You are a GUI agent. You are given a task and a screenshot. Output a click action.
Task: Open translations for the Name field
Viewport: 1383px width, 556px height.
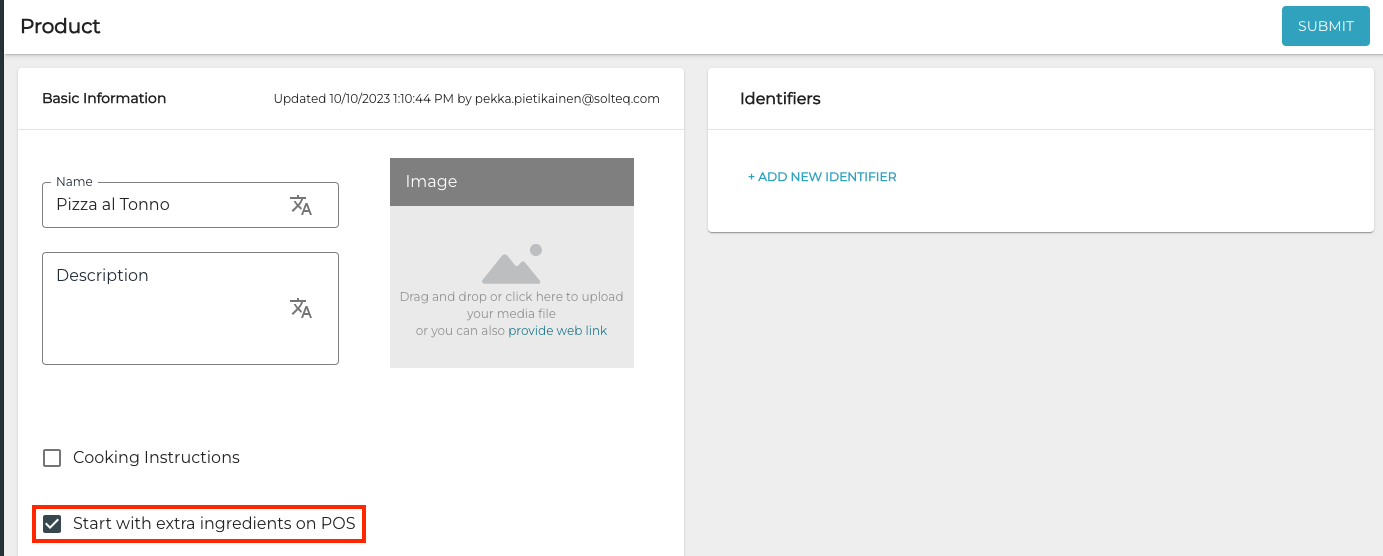(x=301, y=205)
